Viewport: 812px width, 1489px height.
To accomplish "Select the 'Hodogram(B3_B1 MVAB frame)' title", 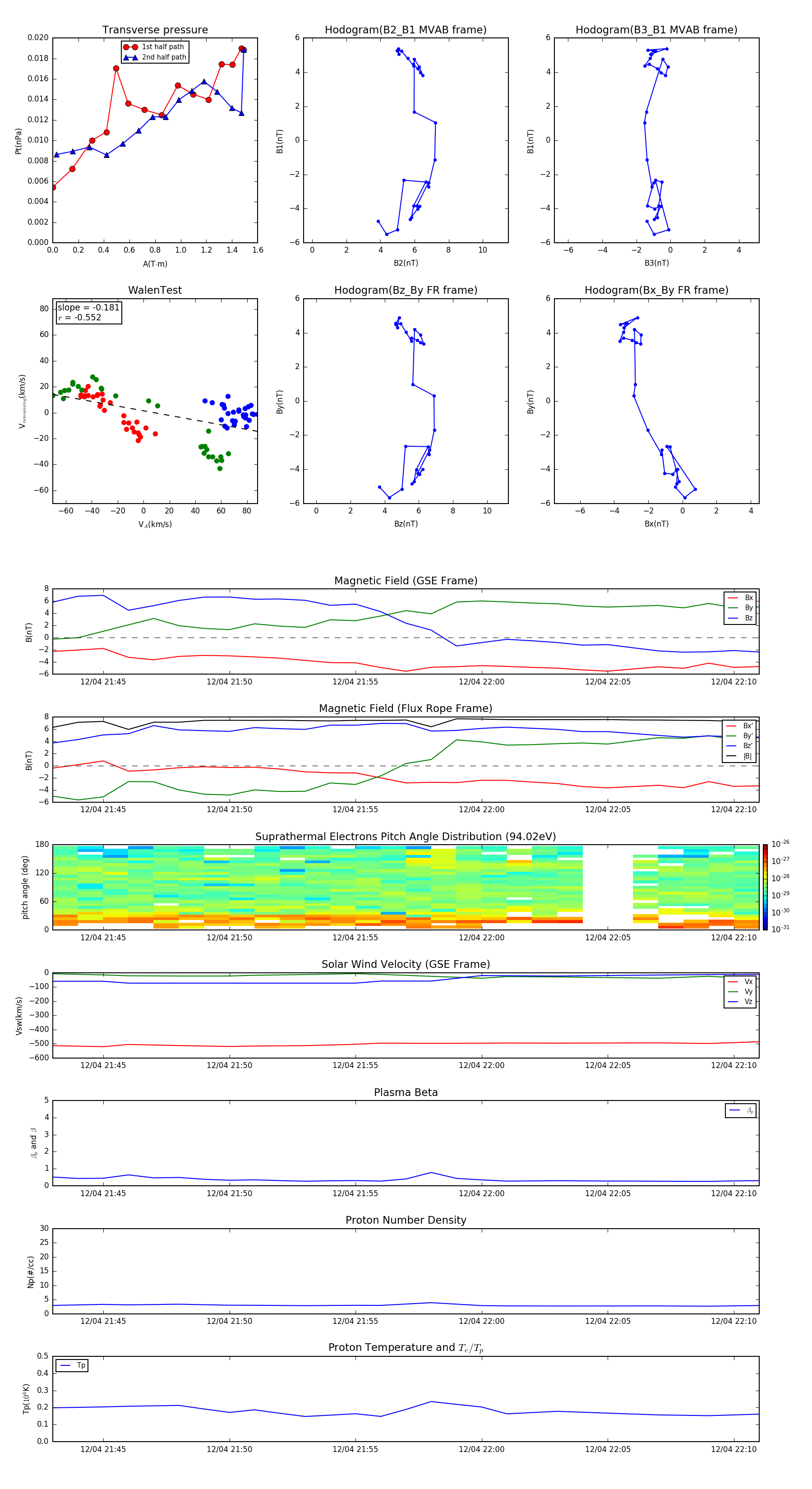I will click(656, 30).
